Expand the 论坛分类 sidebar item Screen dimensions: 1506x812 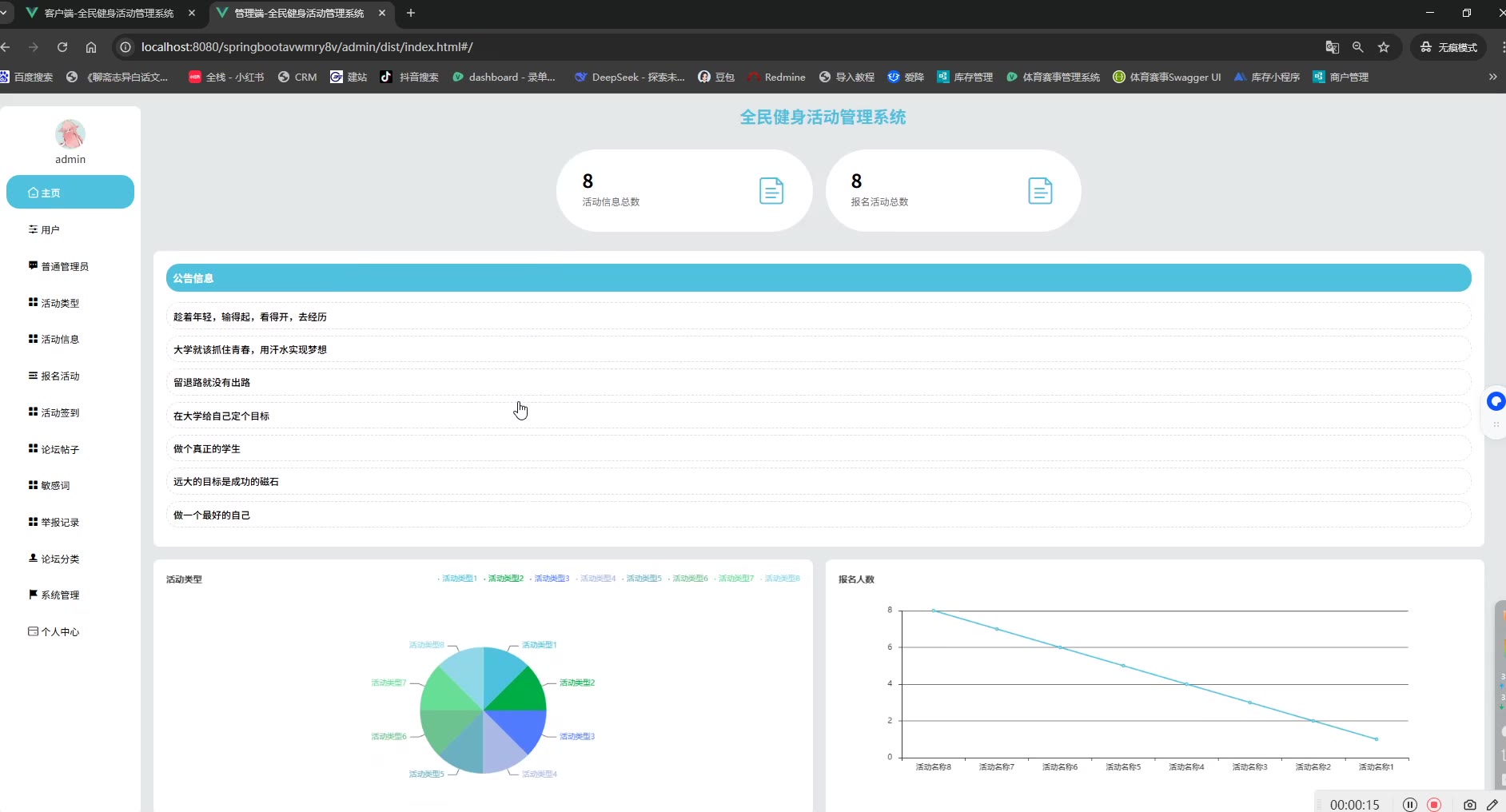tap(60, 559)
